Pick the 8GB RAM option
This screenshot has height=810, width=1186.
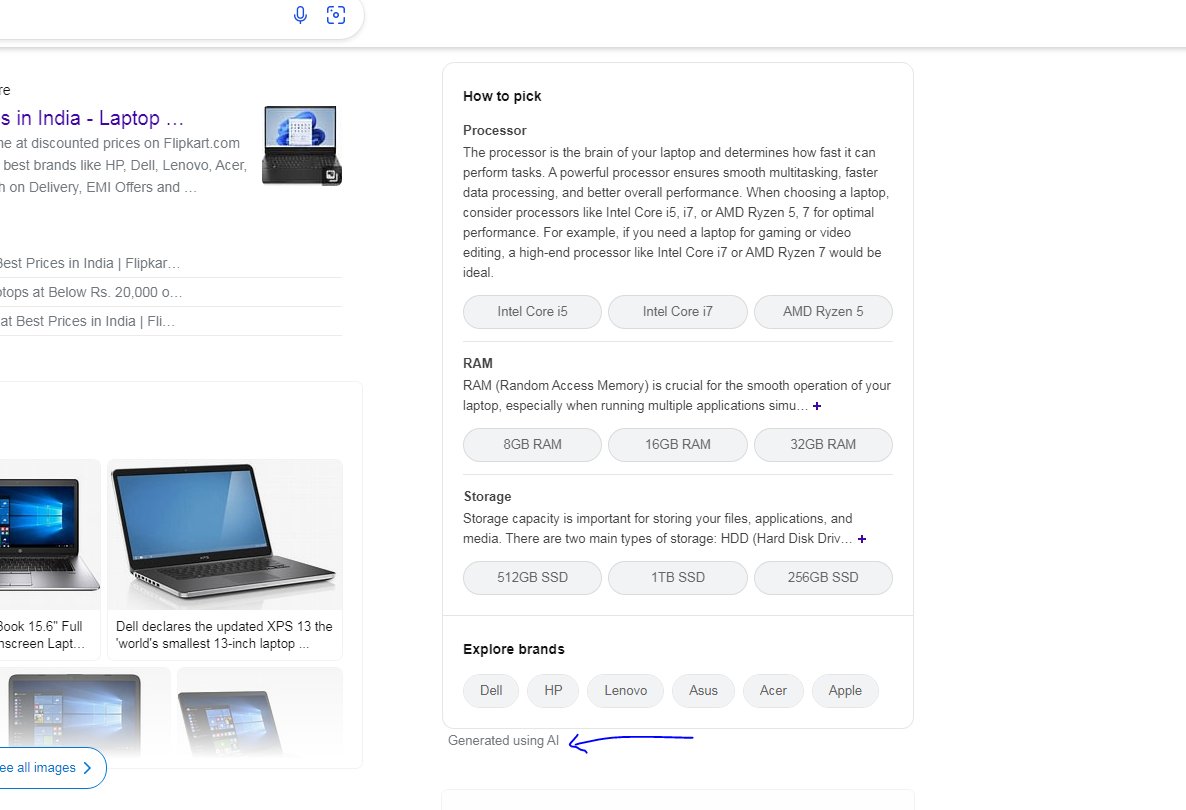532,444
